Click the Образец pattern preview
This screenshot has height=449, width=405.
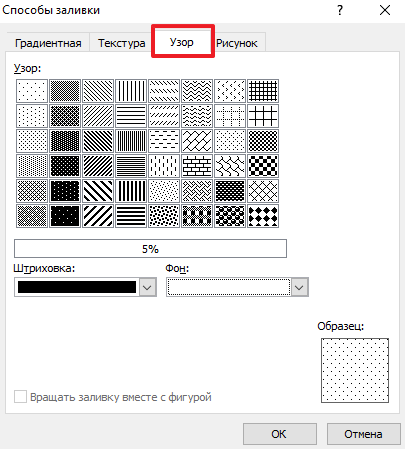pos(355,370)
